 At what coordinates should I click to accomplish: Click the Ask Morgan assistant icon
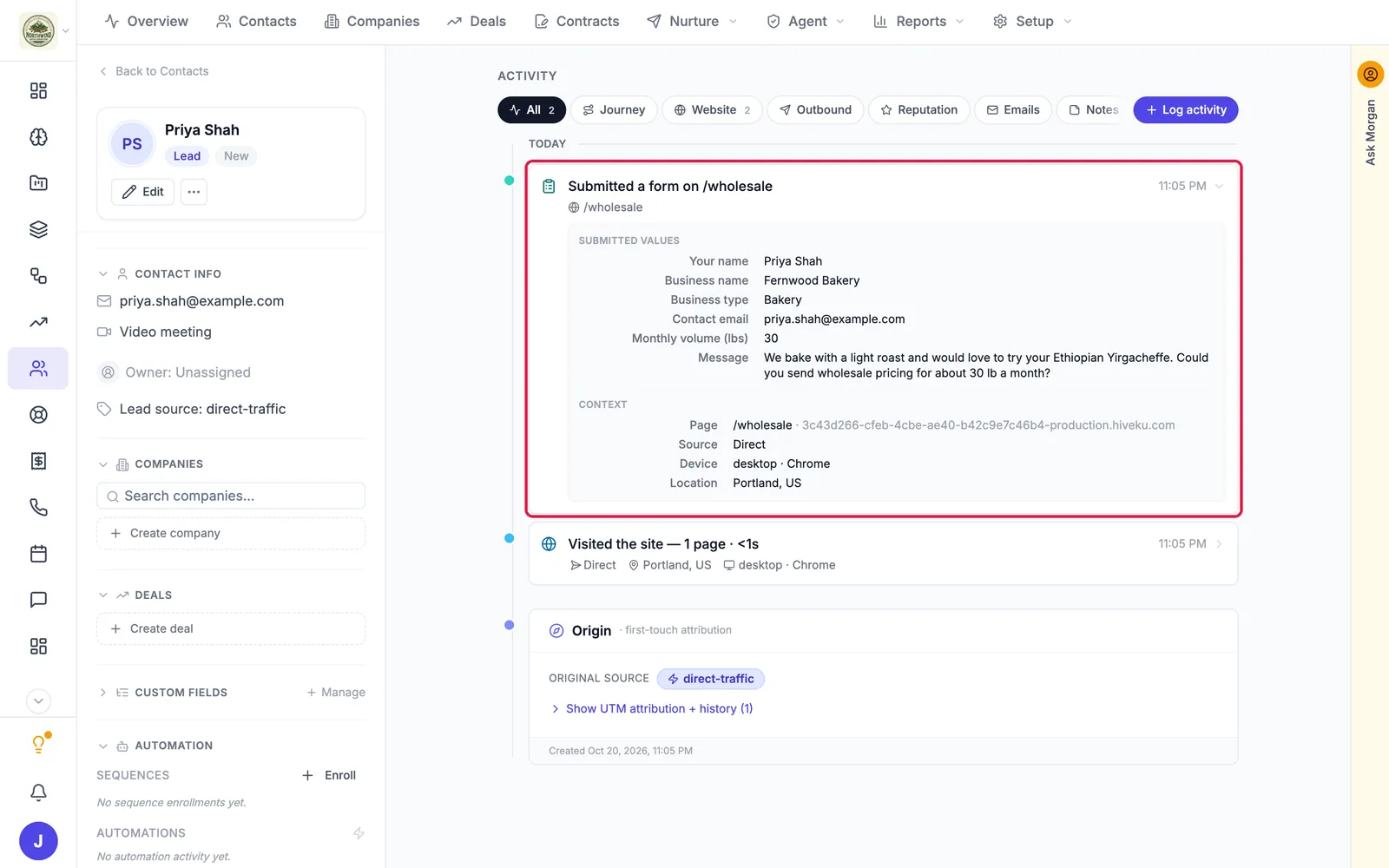click(x=1370, y=75)
